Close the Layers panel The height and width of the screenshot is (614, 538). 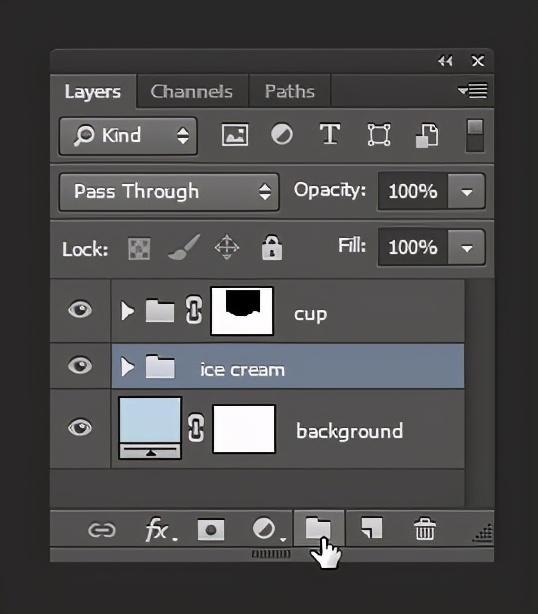[x=478, y=61]
